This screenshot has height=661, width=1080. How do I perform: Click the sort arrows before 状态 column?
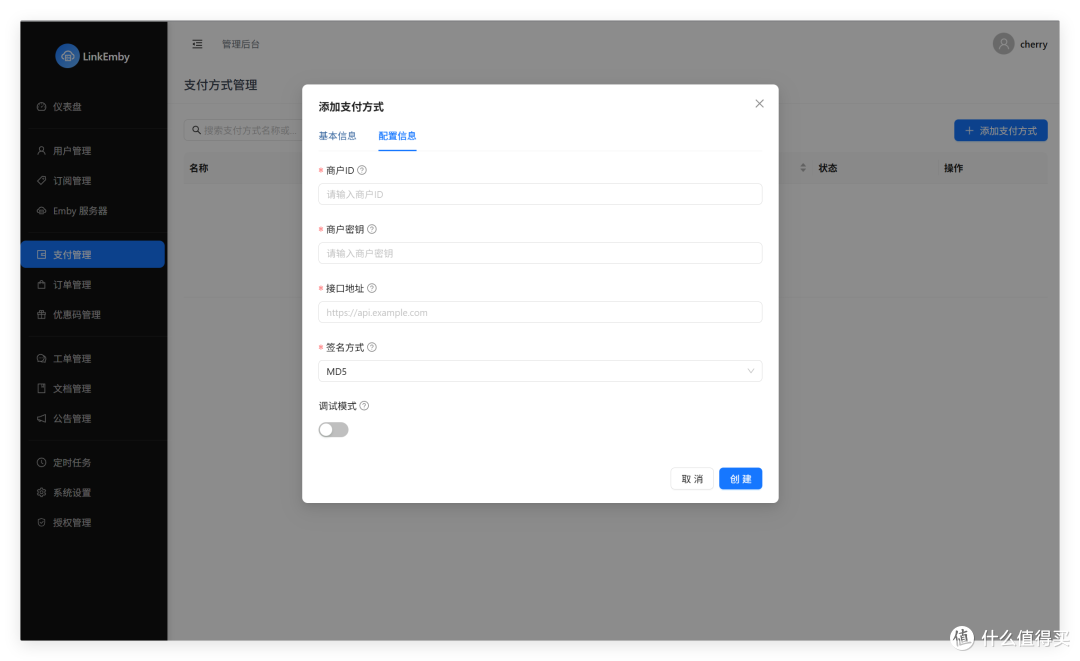coord(802,168)
